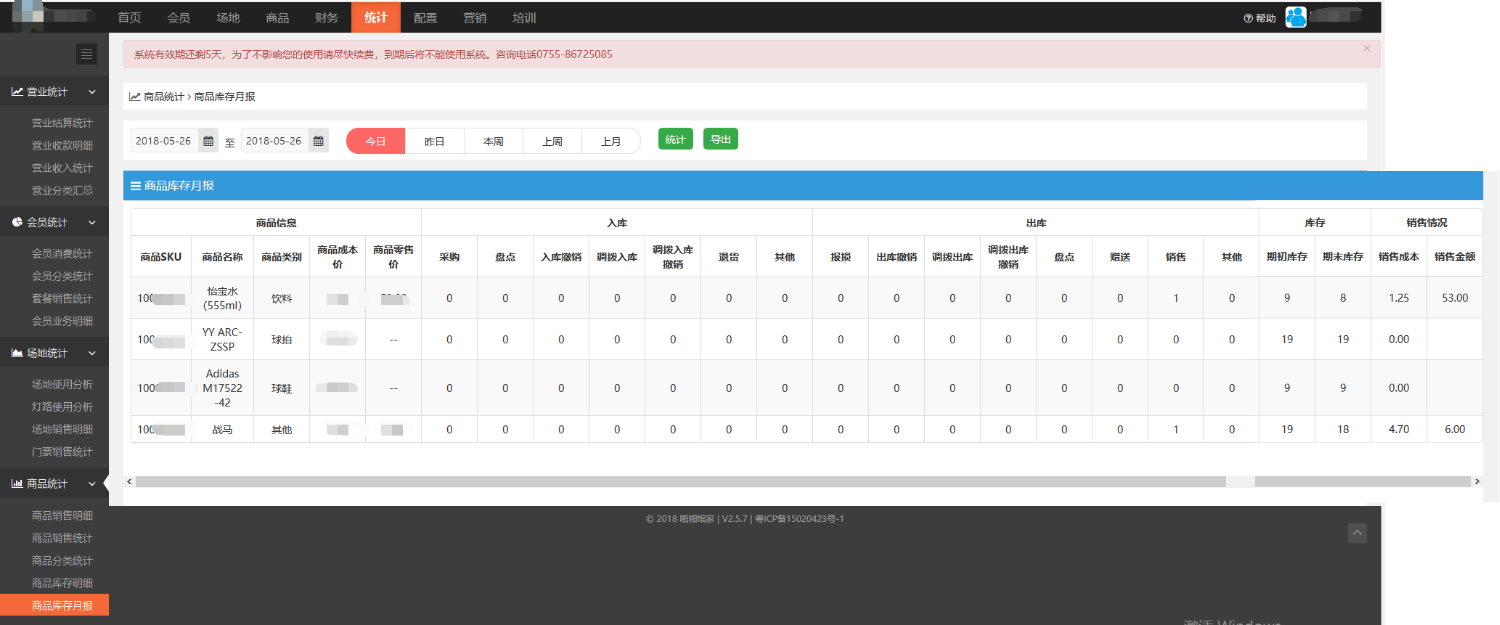Open the 营销 top menu
Viewport: 1500px width, 625px height.
(475, 18)
